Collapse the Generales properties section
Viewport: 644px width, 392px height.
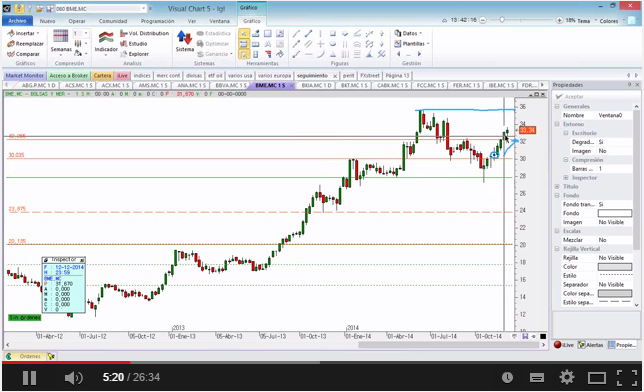click(x=557, y=106)
